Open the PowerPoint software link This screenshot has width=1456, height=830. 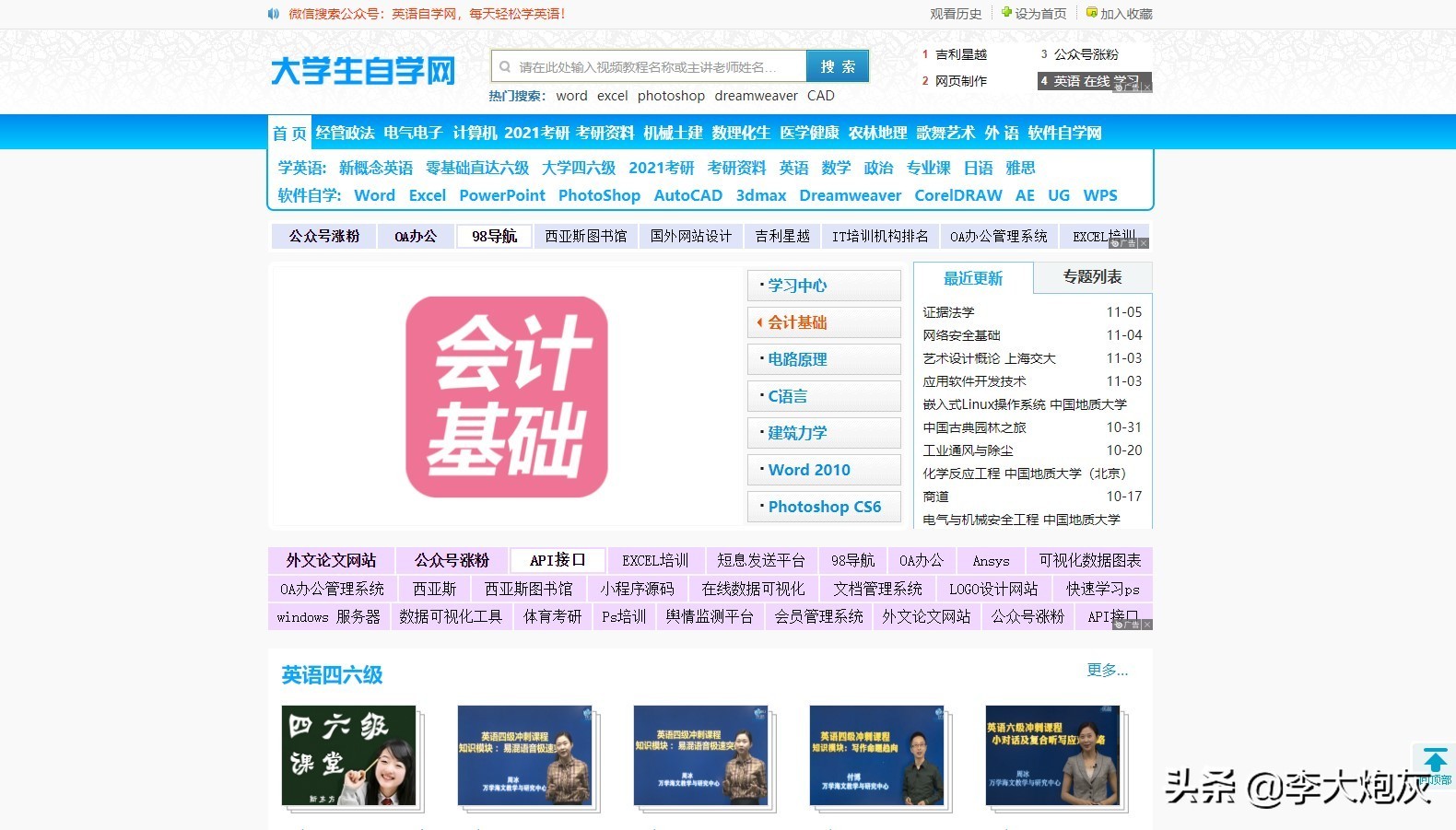point(502,195)
